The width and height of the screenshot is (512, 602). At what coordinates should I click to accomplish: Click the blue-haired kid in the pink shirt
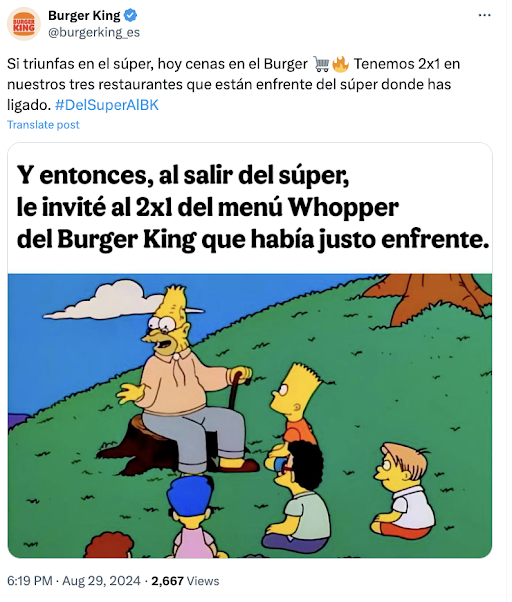192,516
